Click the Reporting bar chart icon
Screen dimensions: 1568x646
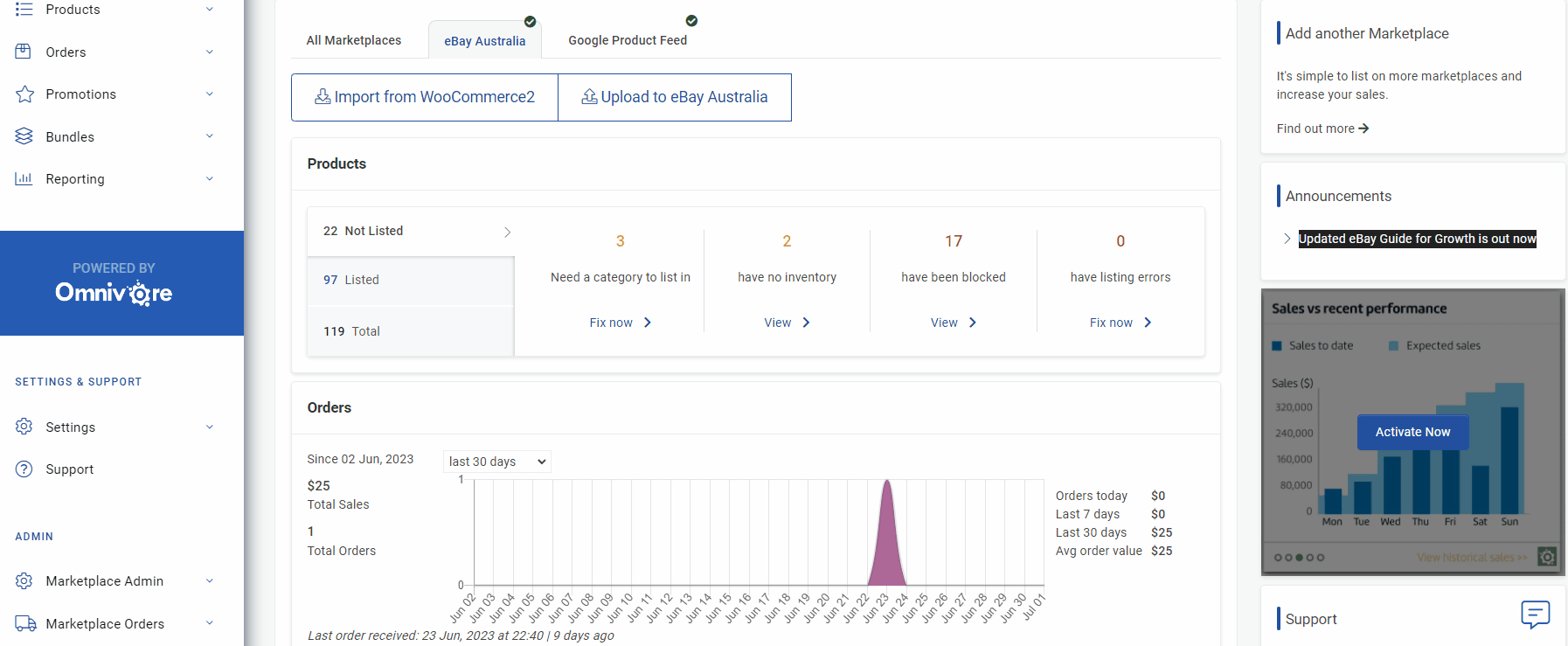click(24, 178)
